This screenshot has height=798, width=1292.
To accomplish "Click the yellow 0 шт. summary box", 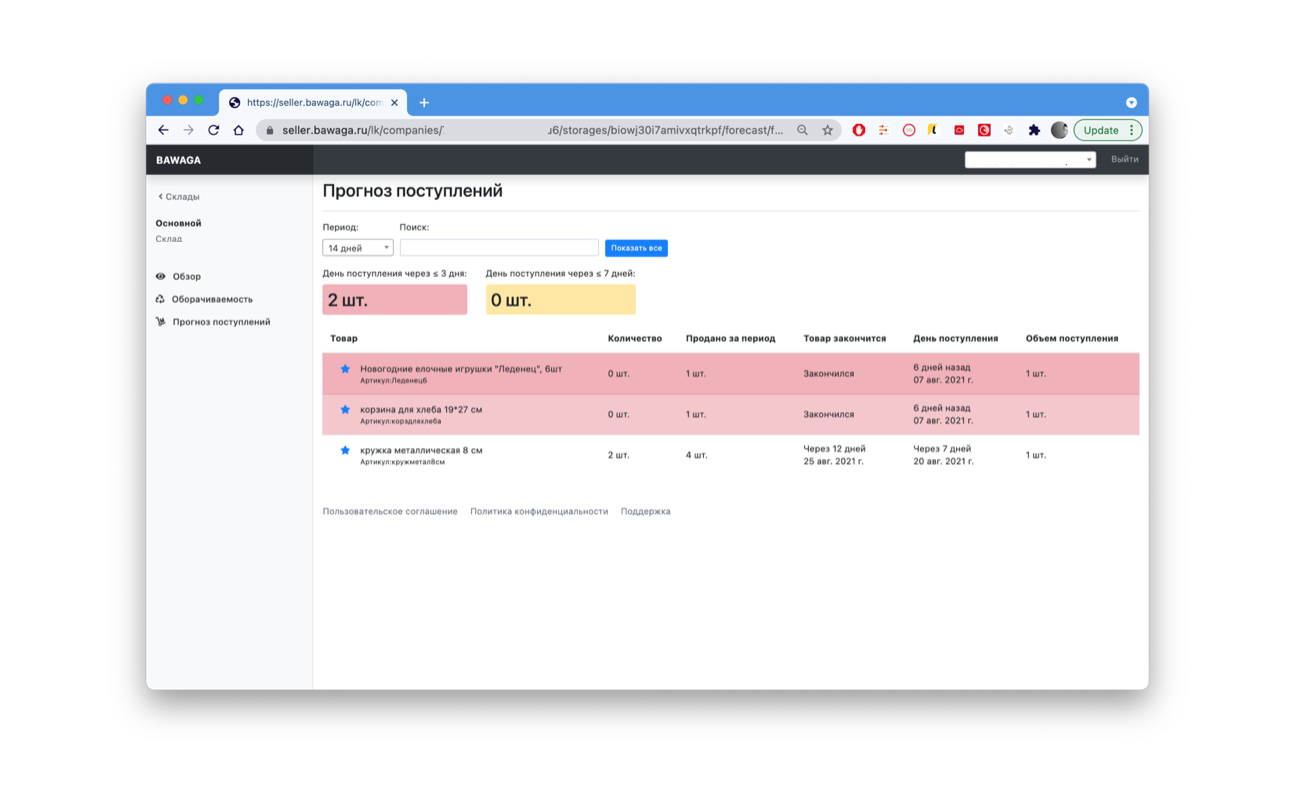I will (560, 300).
